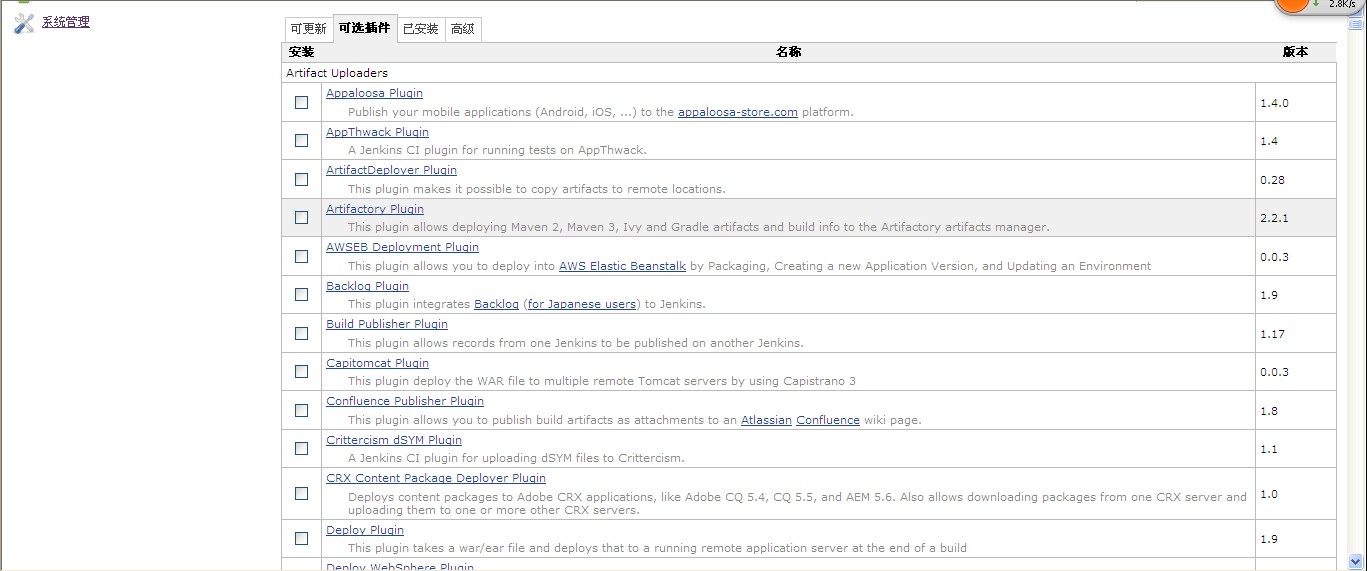The width and height of the screenshot is (1367, 571).
Task: Switch to the 可更新 tab
Action: click(x=308, y=29)
